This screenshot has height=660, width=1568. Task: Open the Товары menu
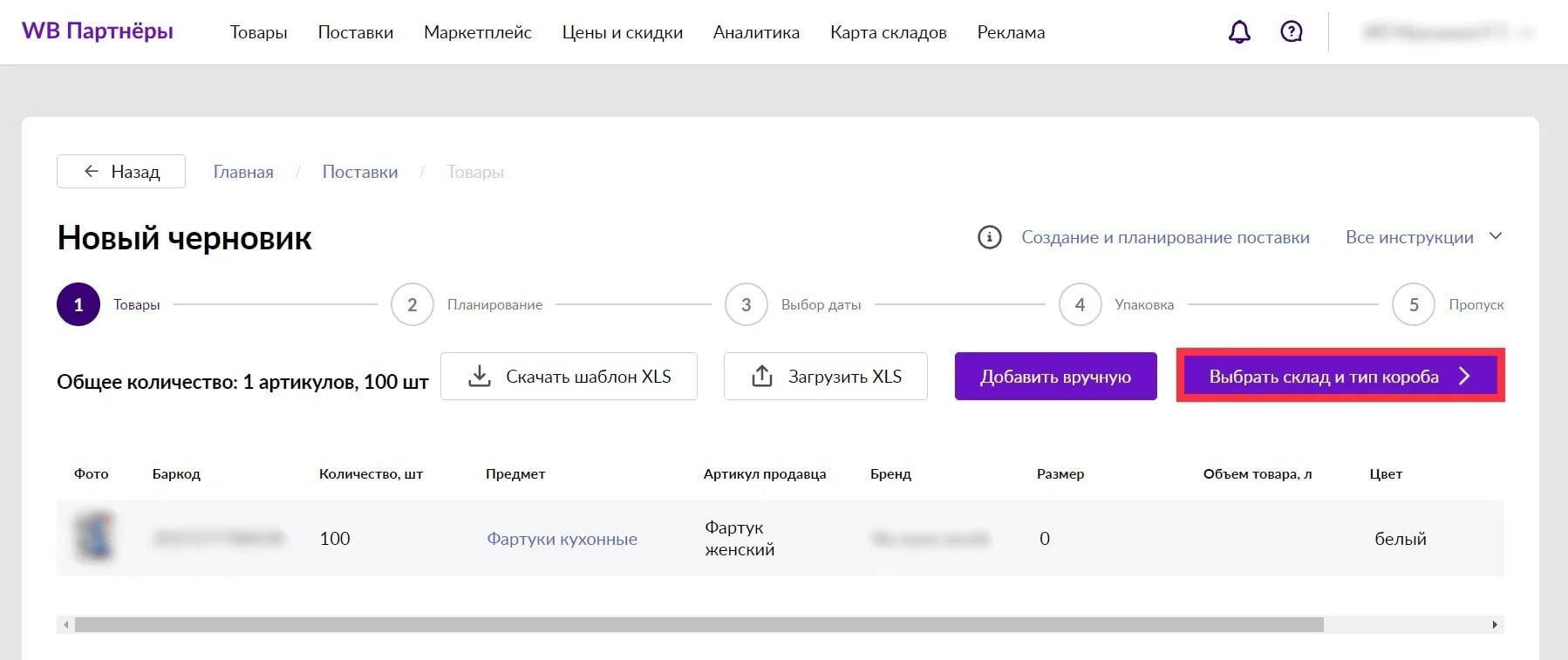click(x=259, y=32)
